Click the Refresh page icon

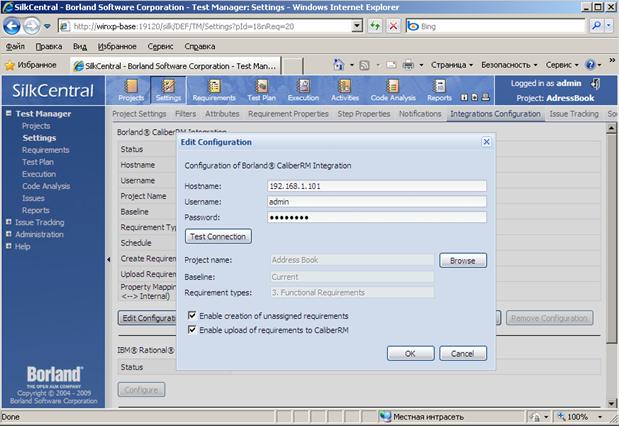point(375,26)
